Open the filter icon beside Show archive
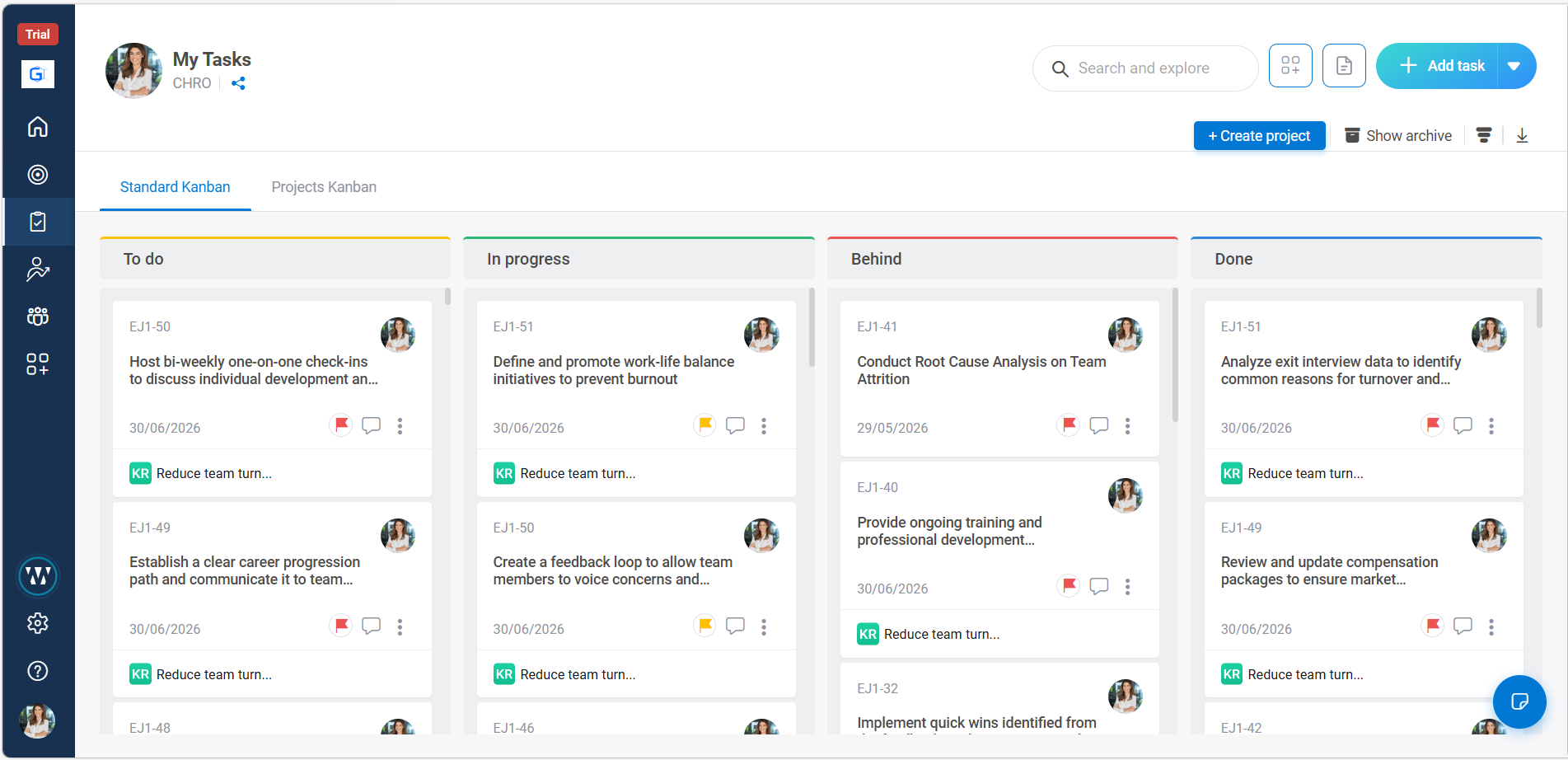The image size is (1568, 760). [1484, 136]
